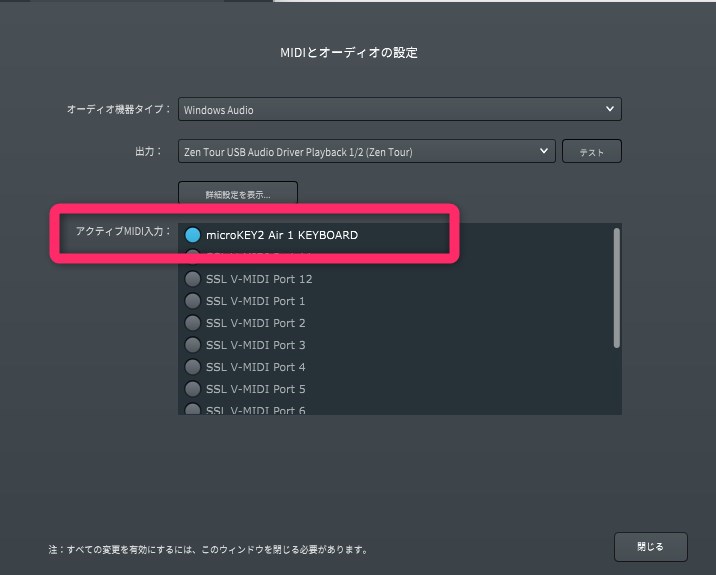Toggle SSL V-MIDI Port 2 radio circle

pos(193,323)
